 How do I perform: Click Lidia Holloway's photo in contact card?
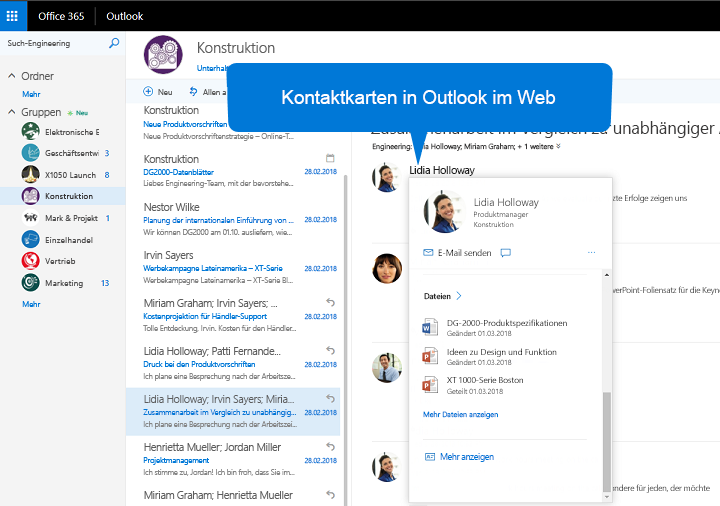[x=444, y=212]
